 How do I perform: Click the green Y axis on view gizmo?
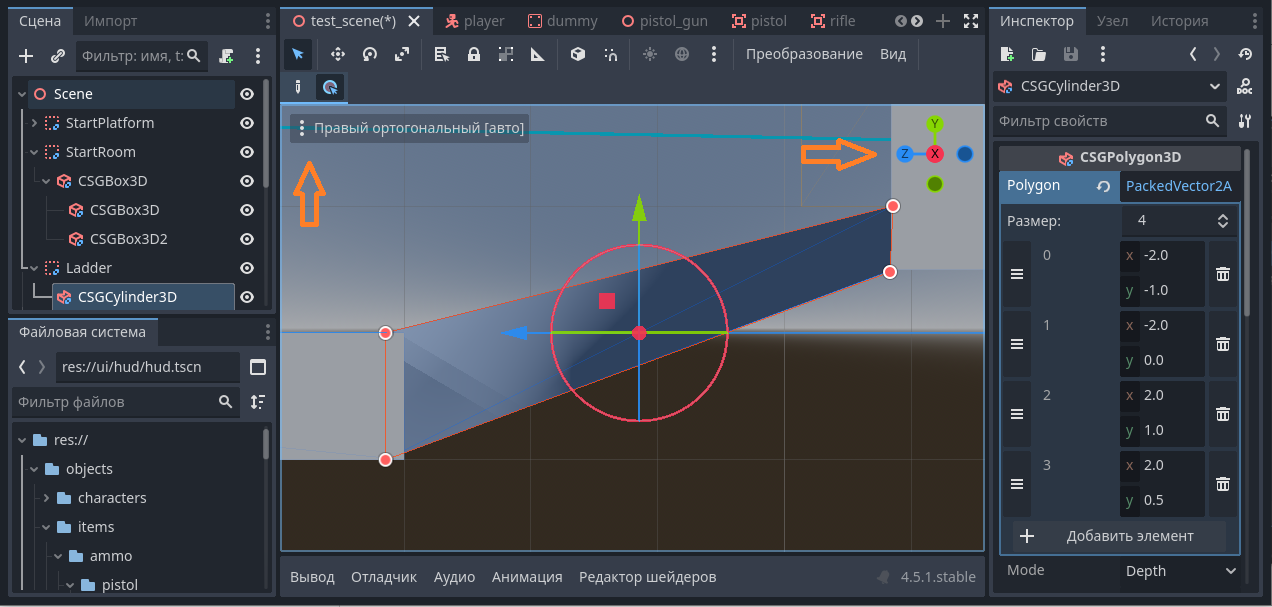click(x=935, y=124)
